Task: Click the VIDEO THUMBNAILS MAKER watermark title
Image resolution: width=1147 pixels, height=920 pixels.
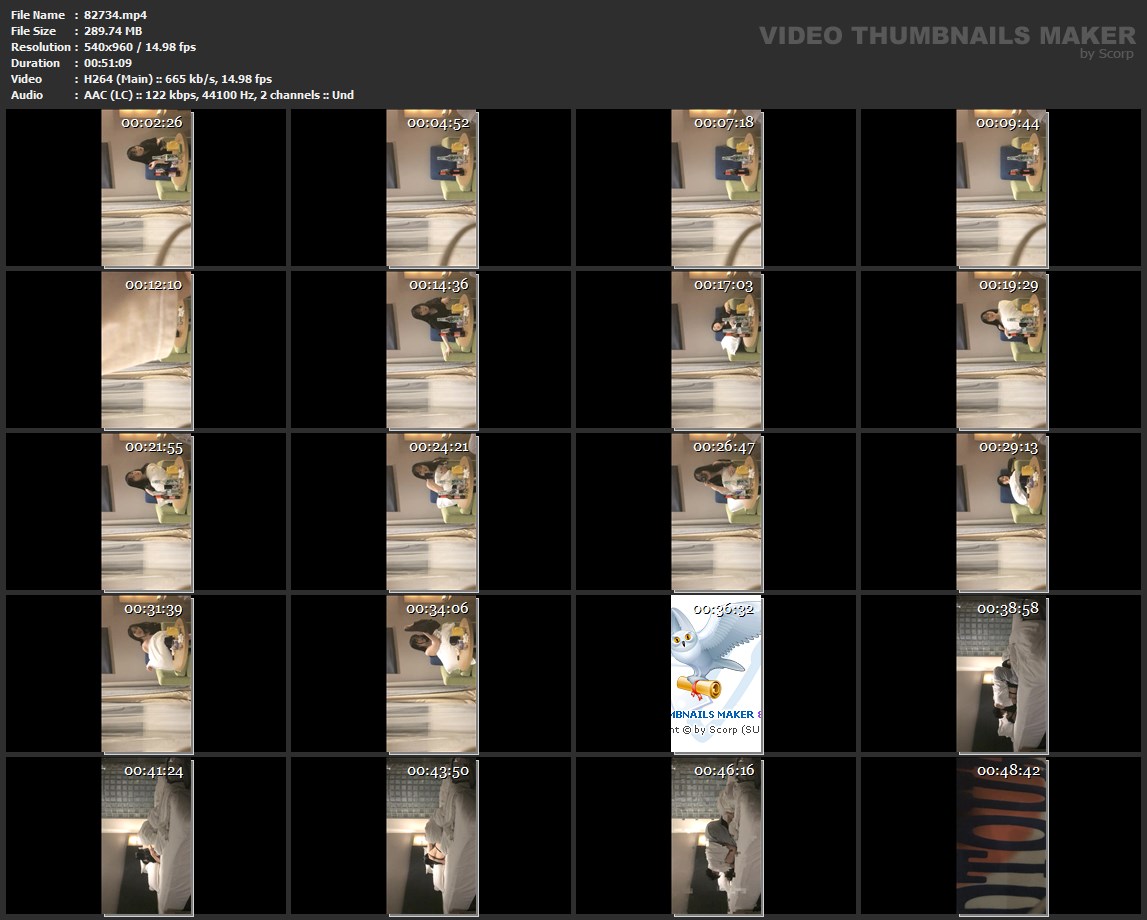Action: 946,35
